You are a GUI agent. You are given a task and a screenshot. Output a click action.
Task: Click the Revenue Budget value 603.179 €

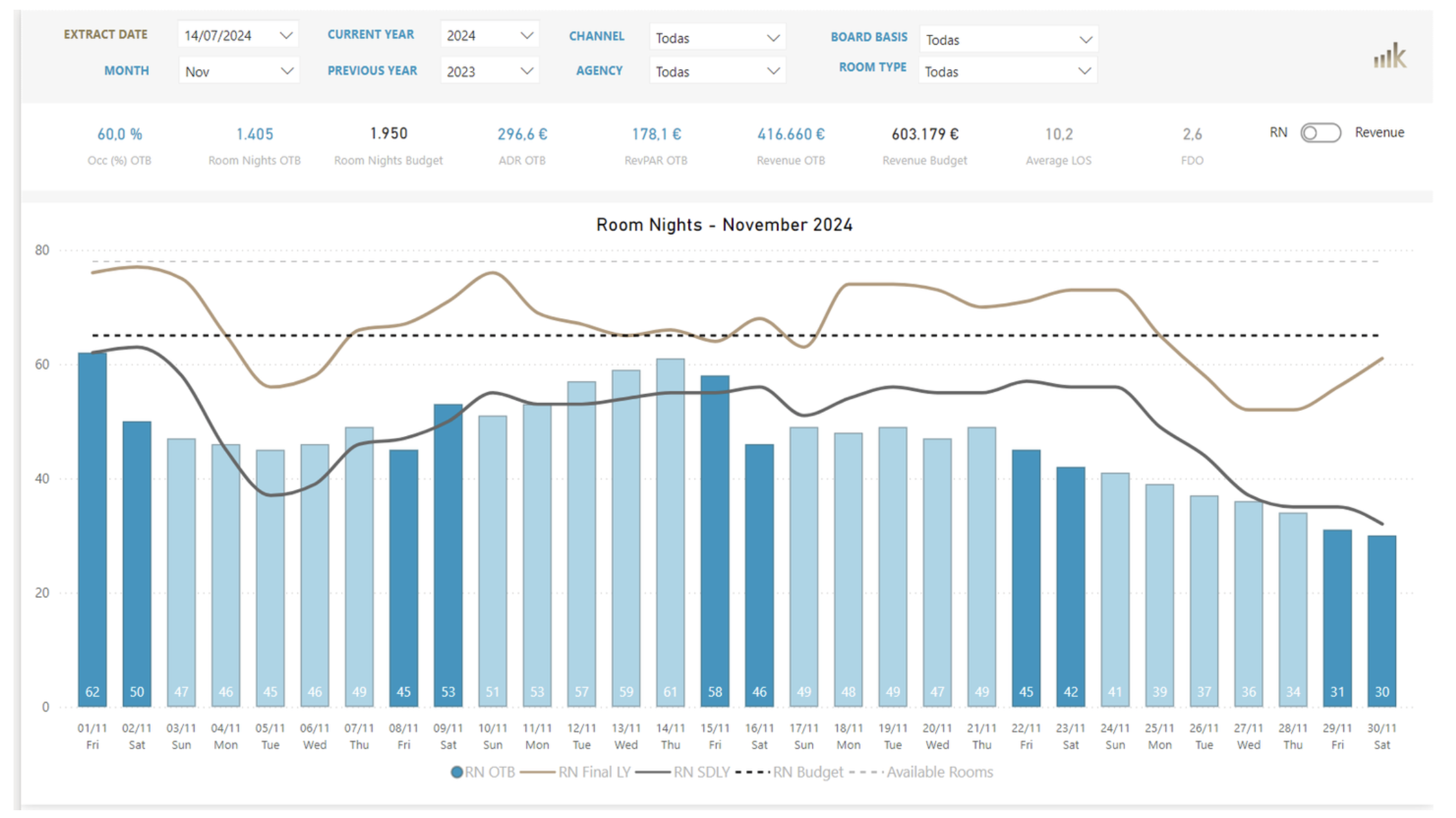coord(925,134)
